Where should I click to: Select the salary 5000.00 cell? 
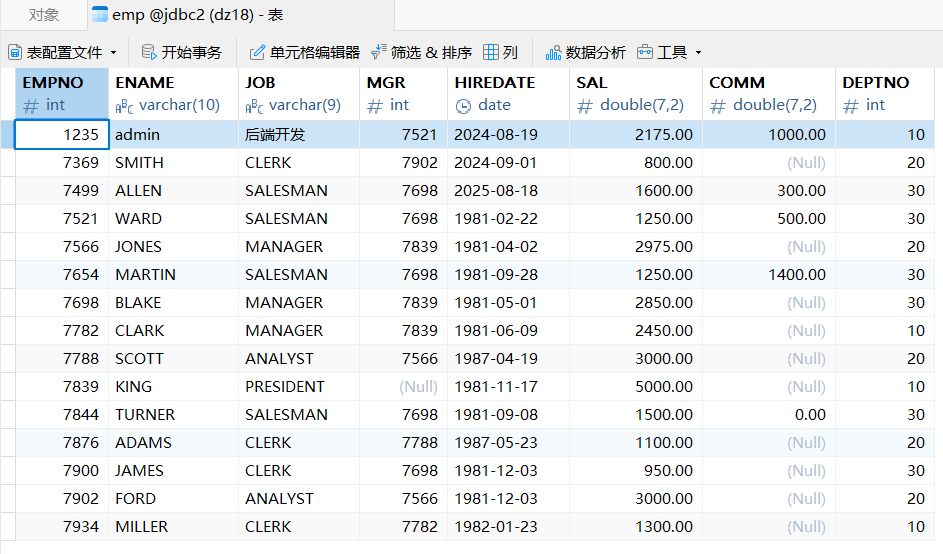click(636, 387)
